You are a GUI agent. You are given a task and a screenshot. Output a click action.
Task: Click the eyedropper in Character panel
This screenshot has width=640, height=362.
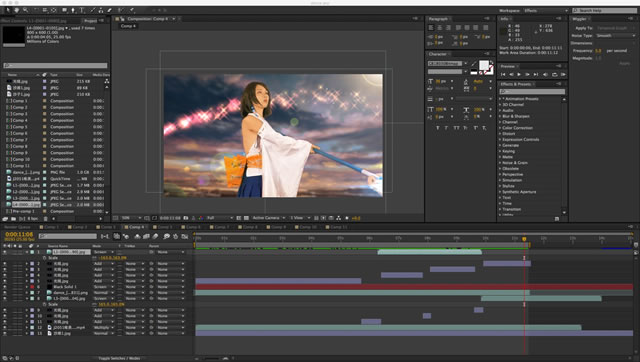tap(474, 64)
